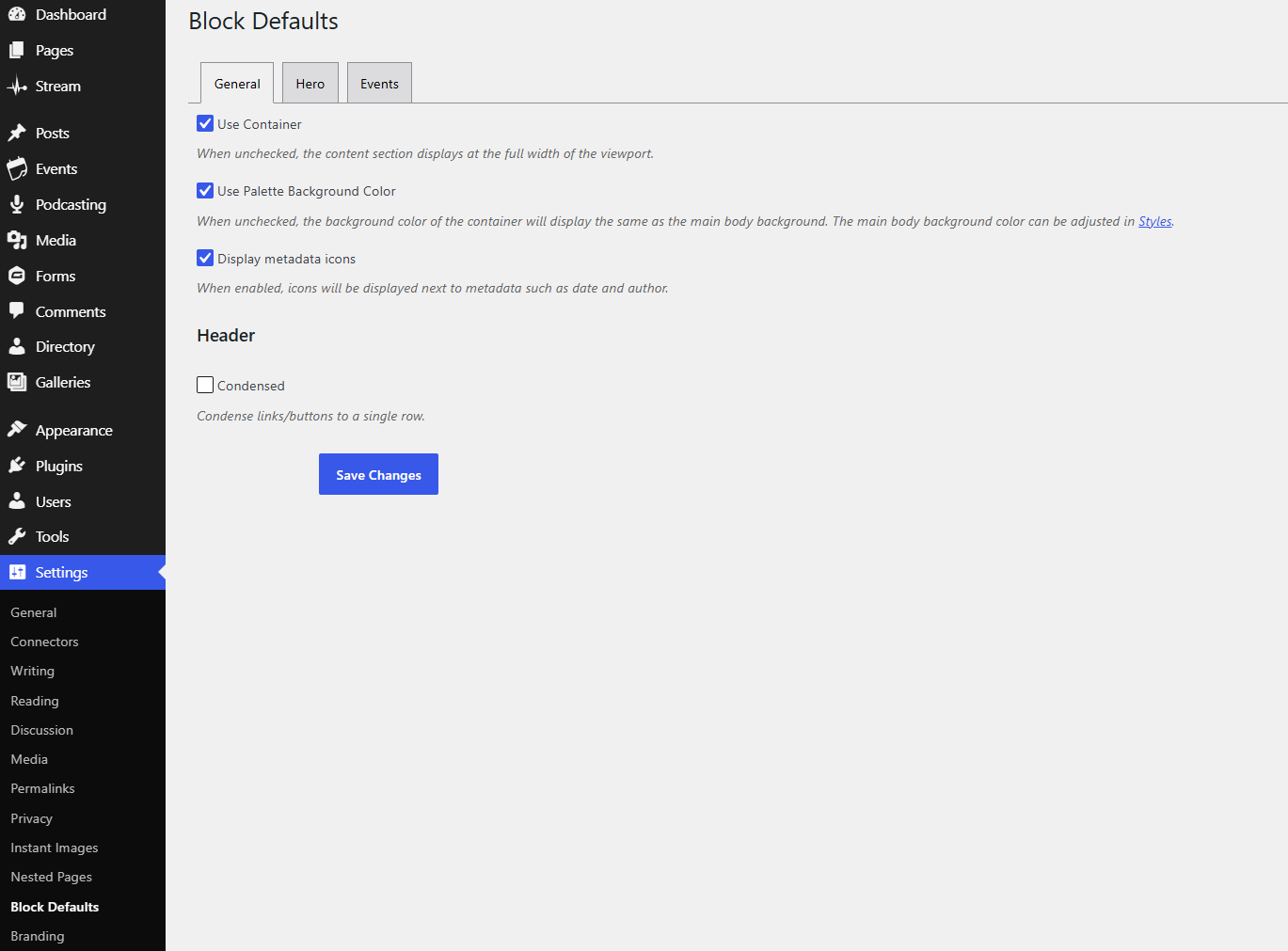Click the Users icon

[x=17, y=501]
